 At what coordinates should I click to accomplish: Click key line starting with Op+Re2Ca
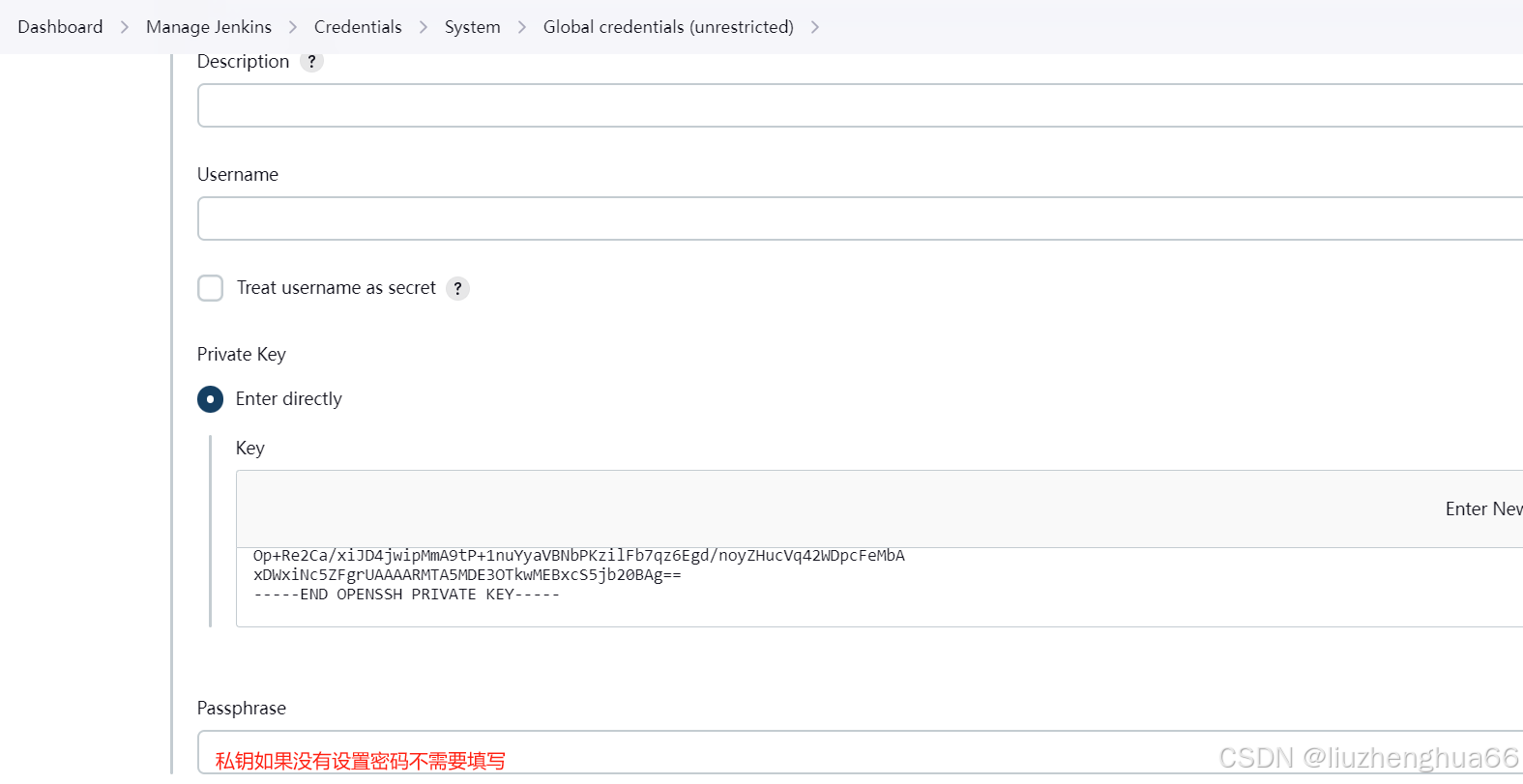579,556
